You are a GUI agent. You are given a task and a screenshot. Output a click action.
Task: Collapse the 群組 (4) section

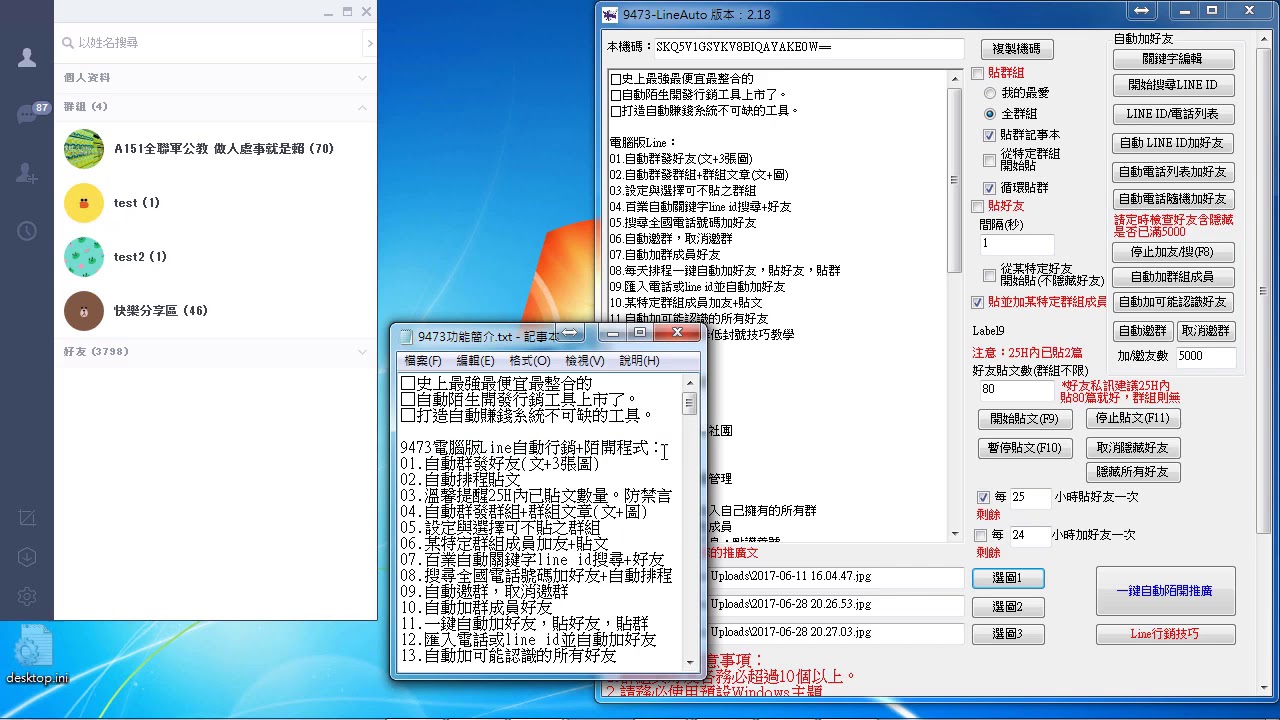363,107
